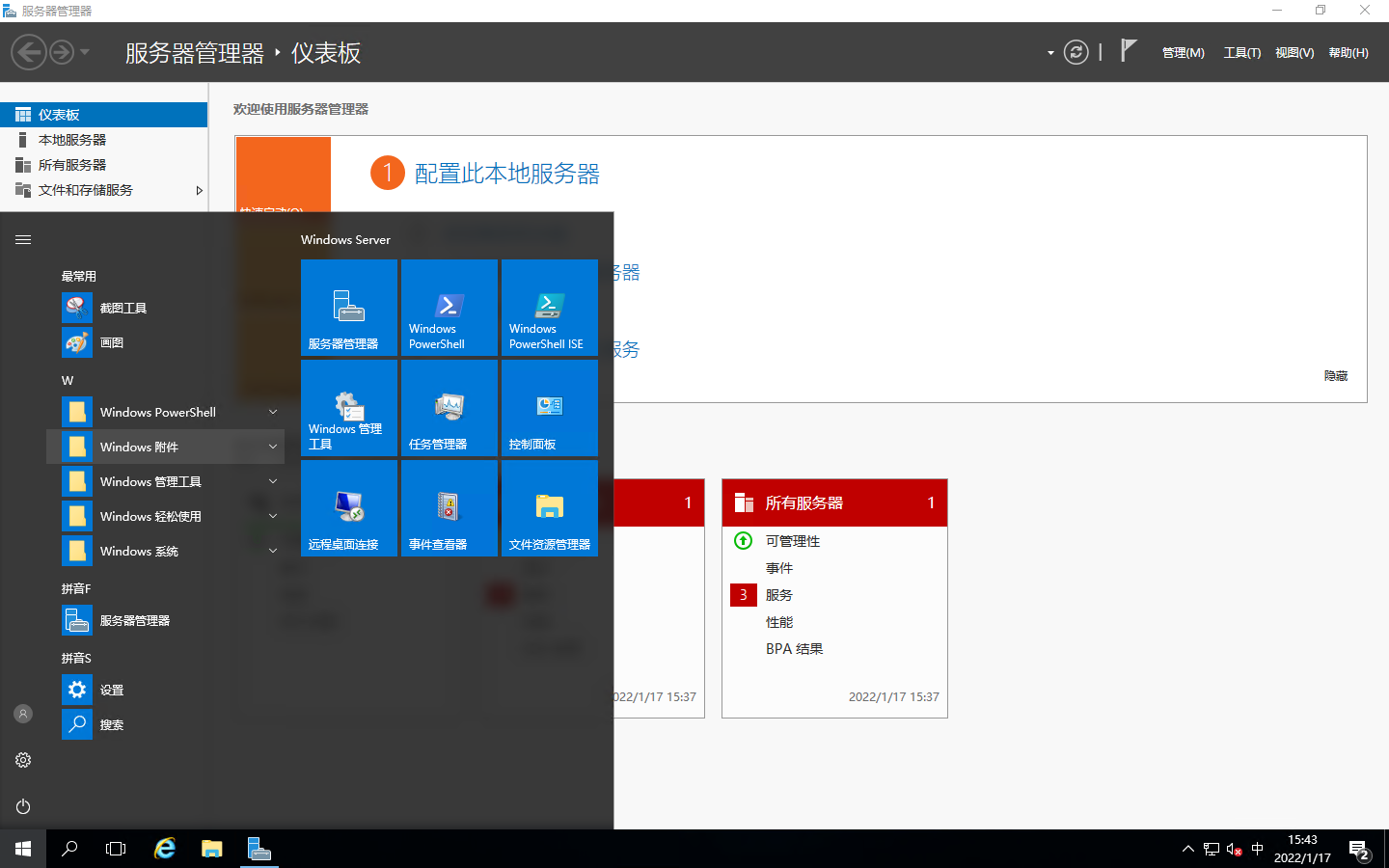This screenshot has height=868, width=1389.
Task: Open the 帮助(H) menu
Action: 1348,53
